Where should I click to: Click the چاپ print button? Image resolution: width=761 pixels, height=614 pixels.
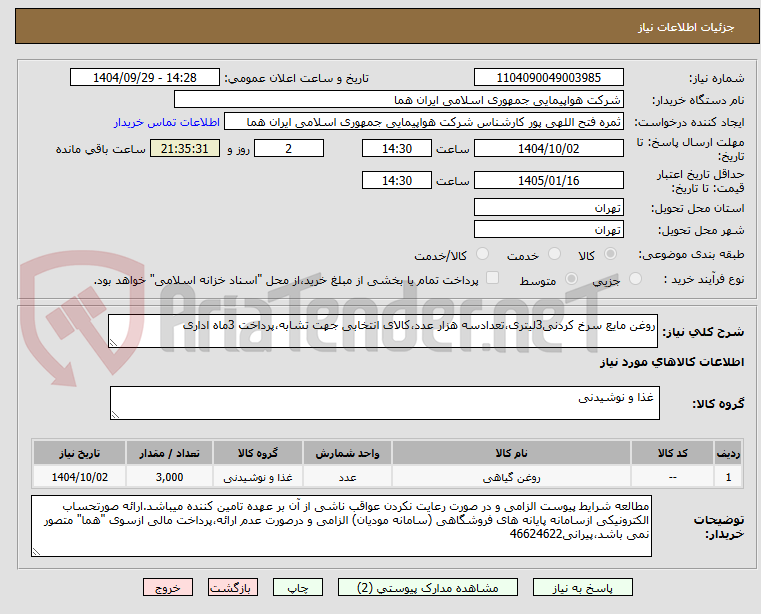pos(298,587)
